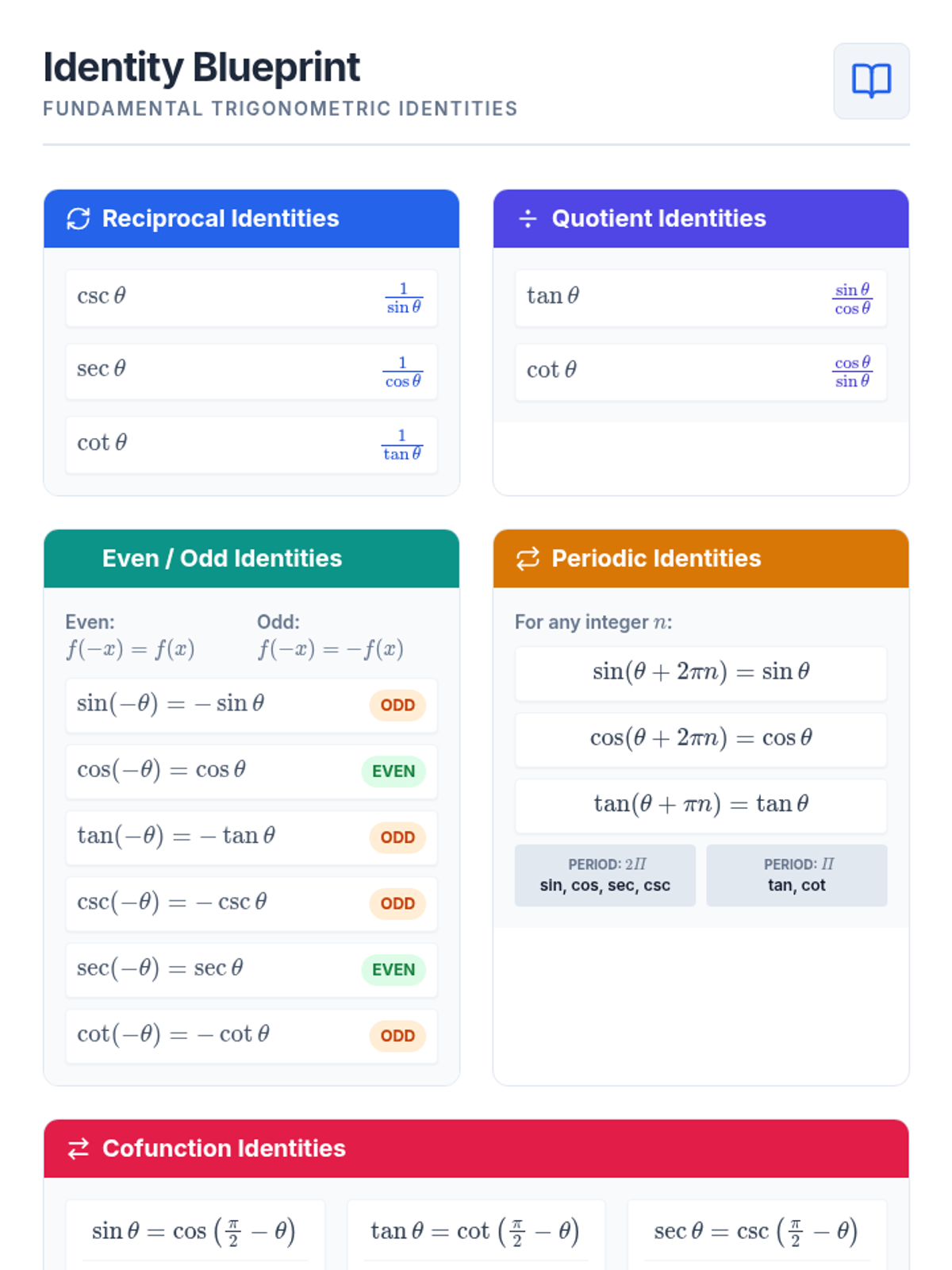The image size is (952, 1270).
Task: Click the sec θ = csc cofunction card
Action: (756, 1232)
